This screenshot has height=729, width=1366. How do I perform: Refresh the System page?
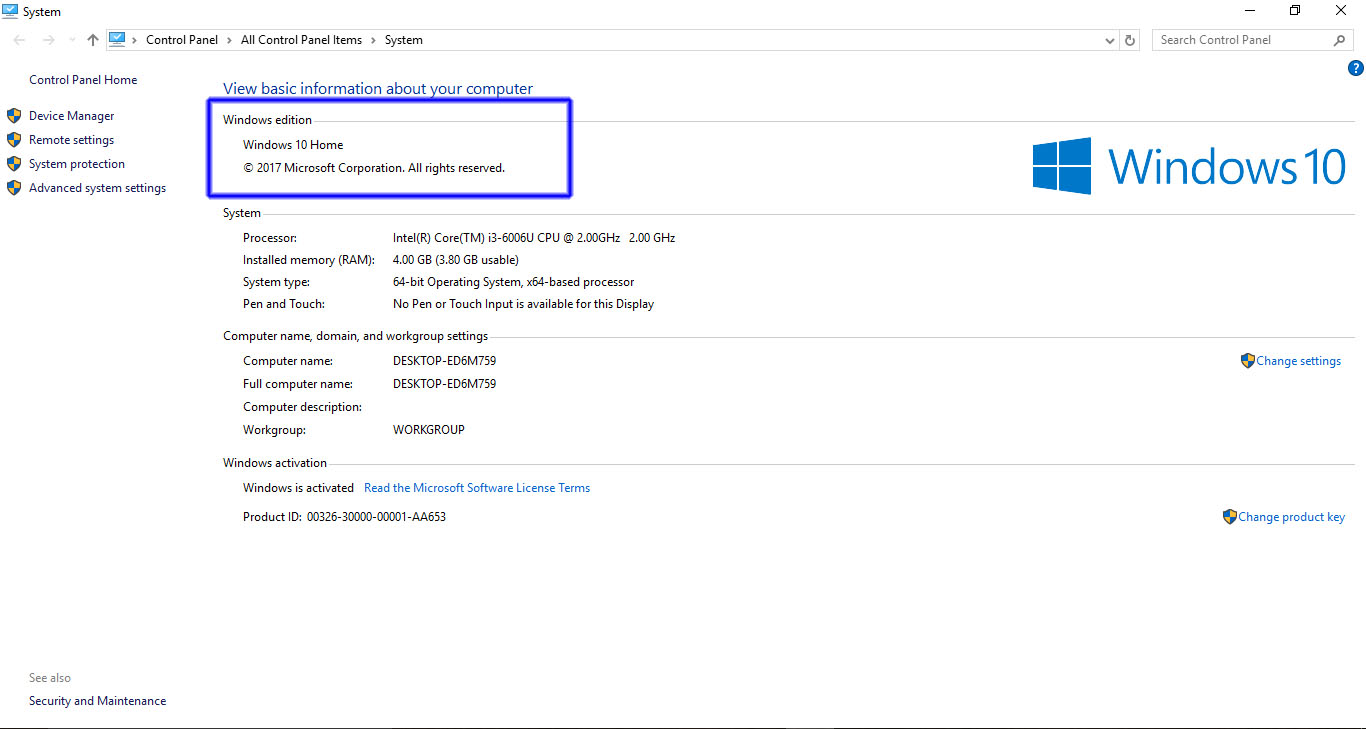pyautogui.click(x=1130, y=40)
